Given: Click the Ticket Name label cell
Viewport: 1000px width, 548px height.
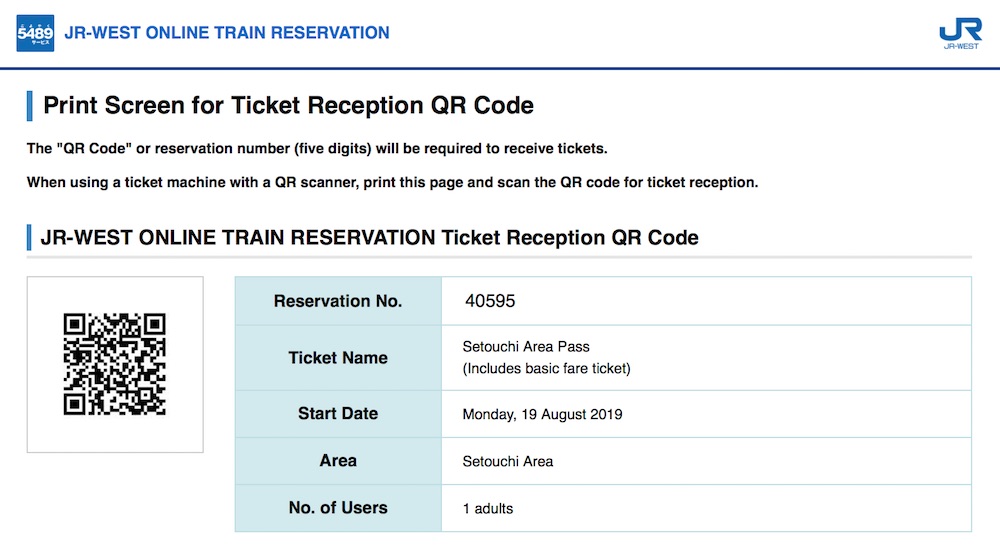Looking at the screenshot, I should tap(338, 357).
